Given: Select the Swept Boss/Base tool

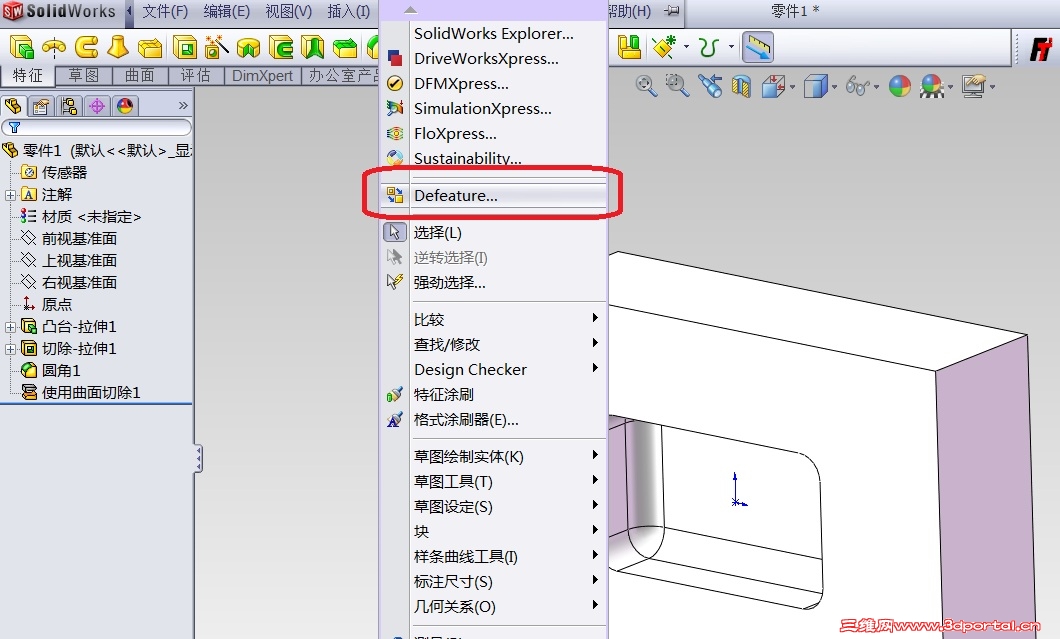Looking at the screenshot, I should tap(87, 47).
